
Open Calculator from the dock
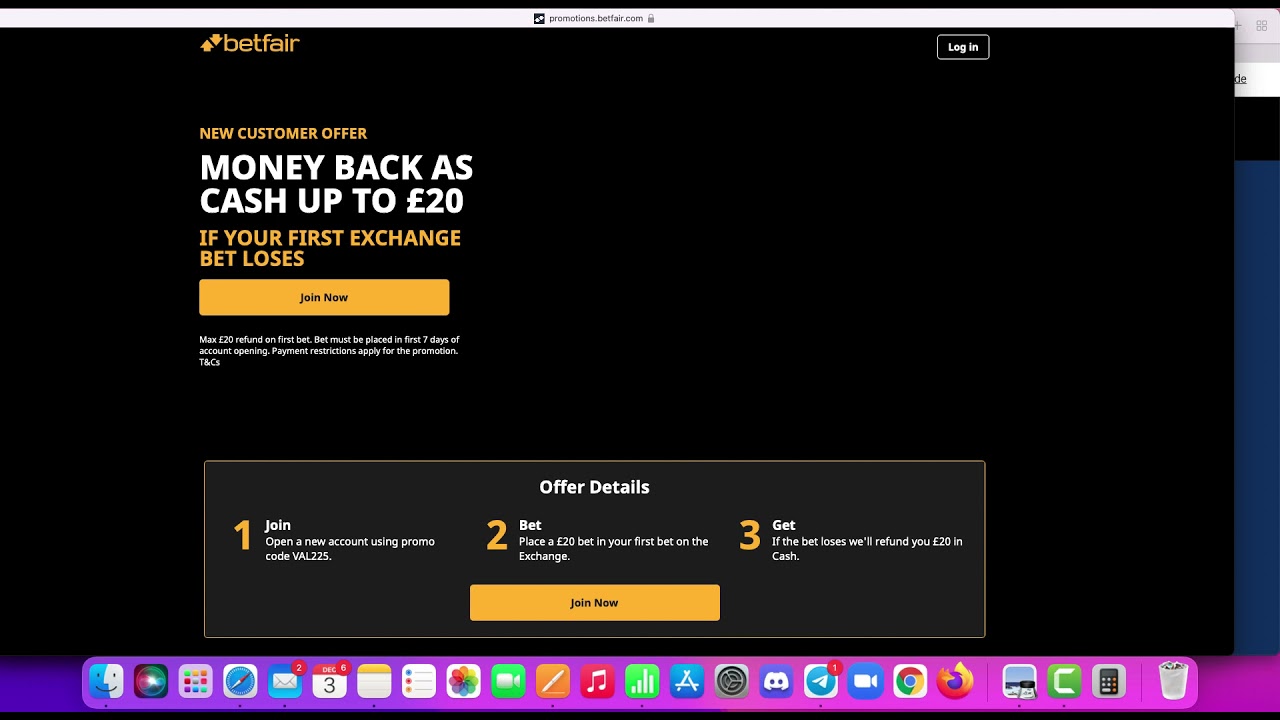point(1108,682)
